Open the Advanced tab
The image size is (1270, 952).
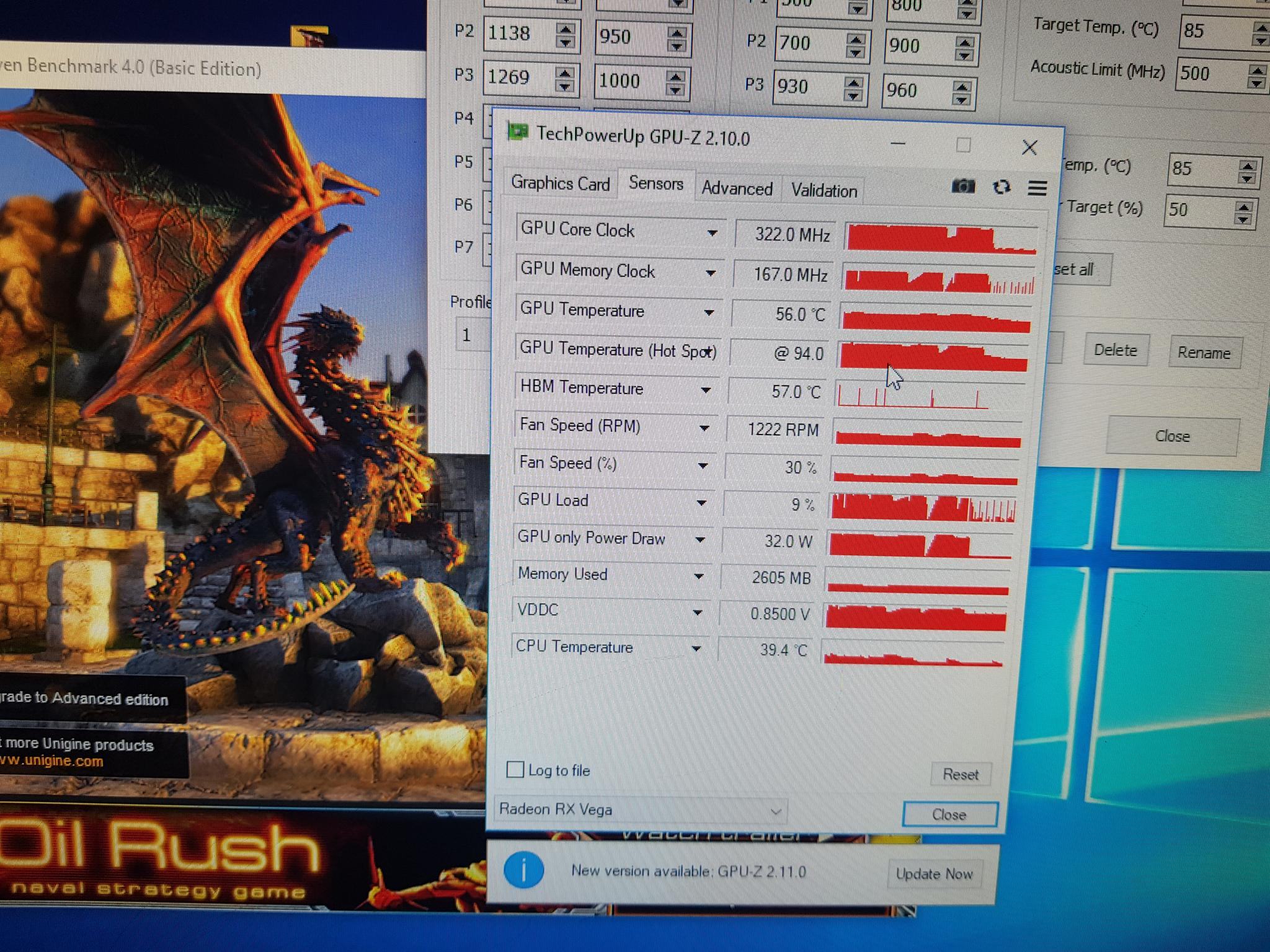click(x=737, y=188)
